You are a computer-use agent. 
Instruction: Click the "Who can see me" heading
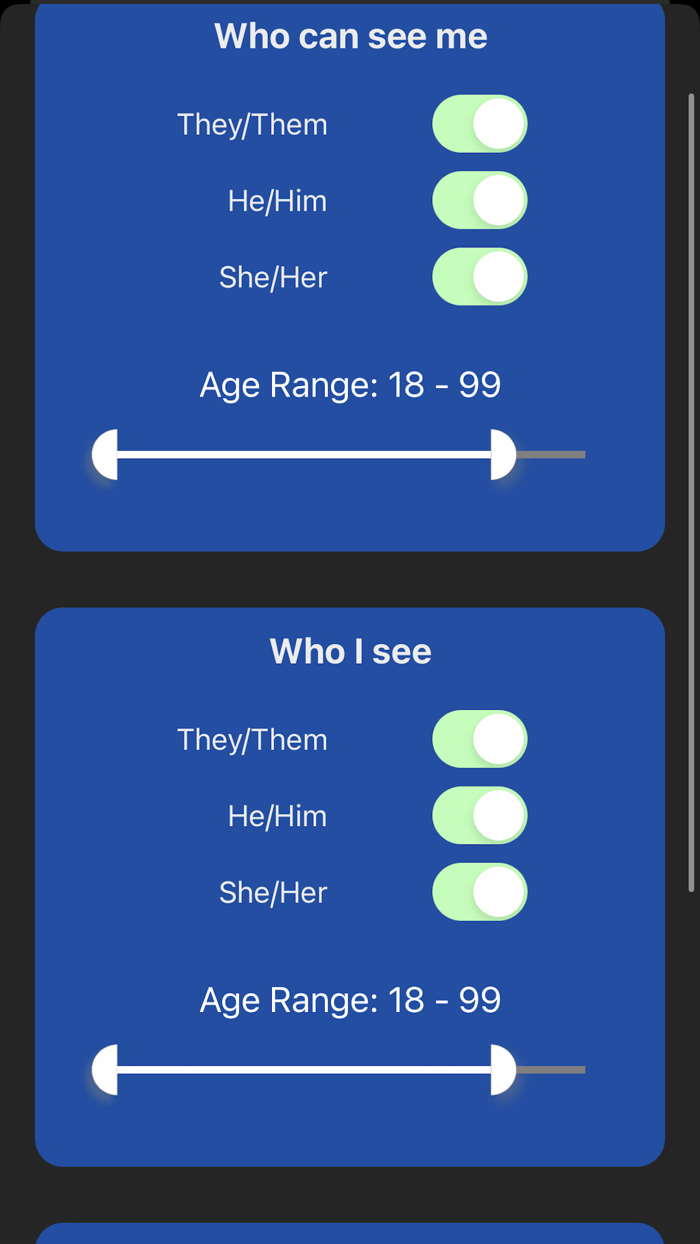350,37
